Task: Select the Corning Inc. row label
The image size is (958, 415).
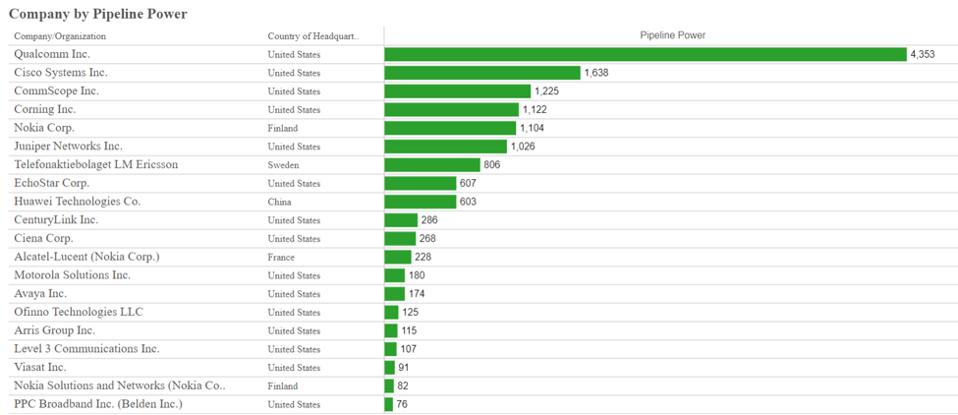Action: (45, 109)
